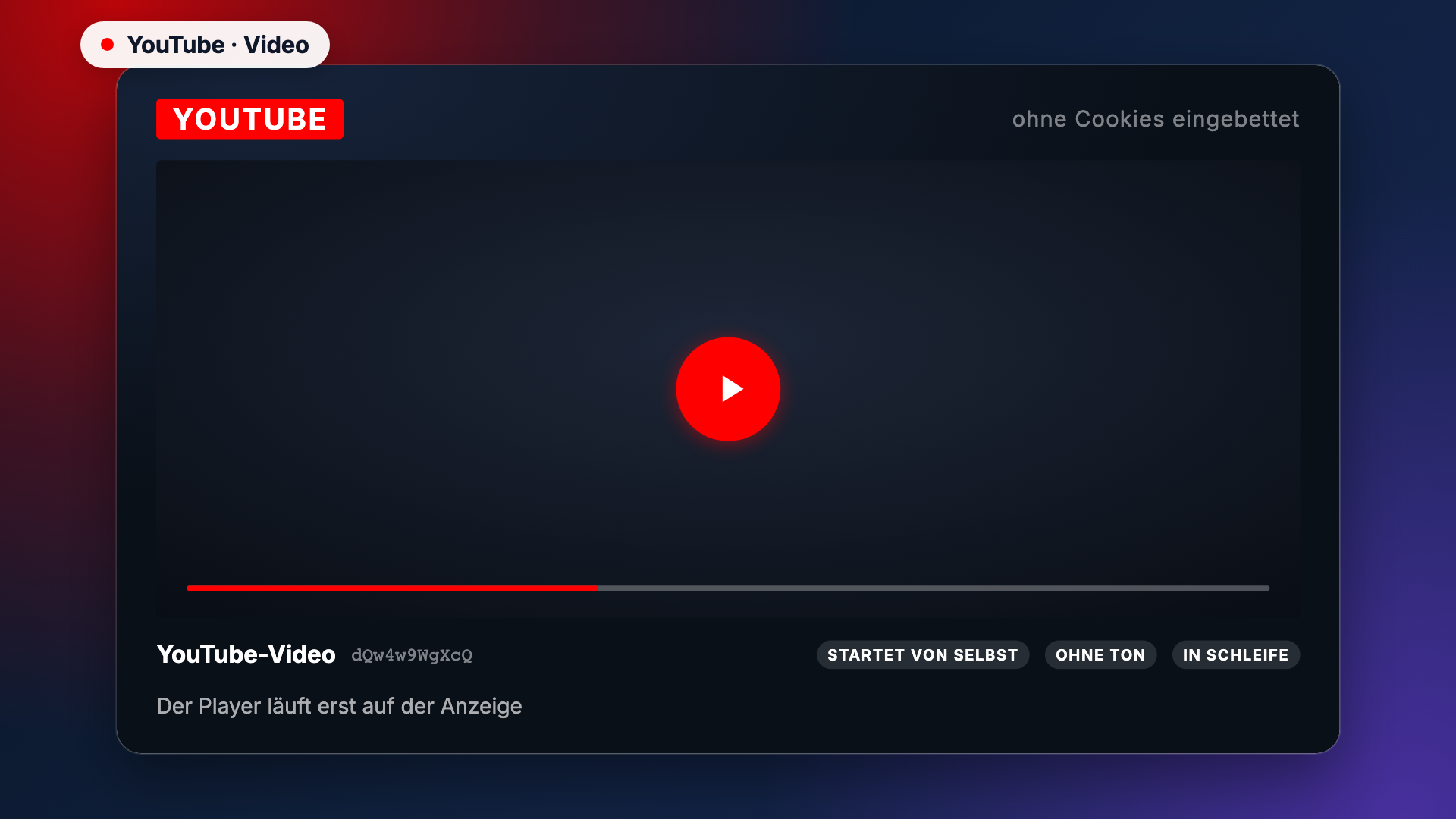Click the YouTube-Video title
Image resolution: width=1456 pixels, height=819 pixels.
pos(246,654)
